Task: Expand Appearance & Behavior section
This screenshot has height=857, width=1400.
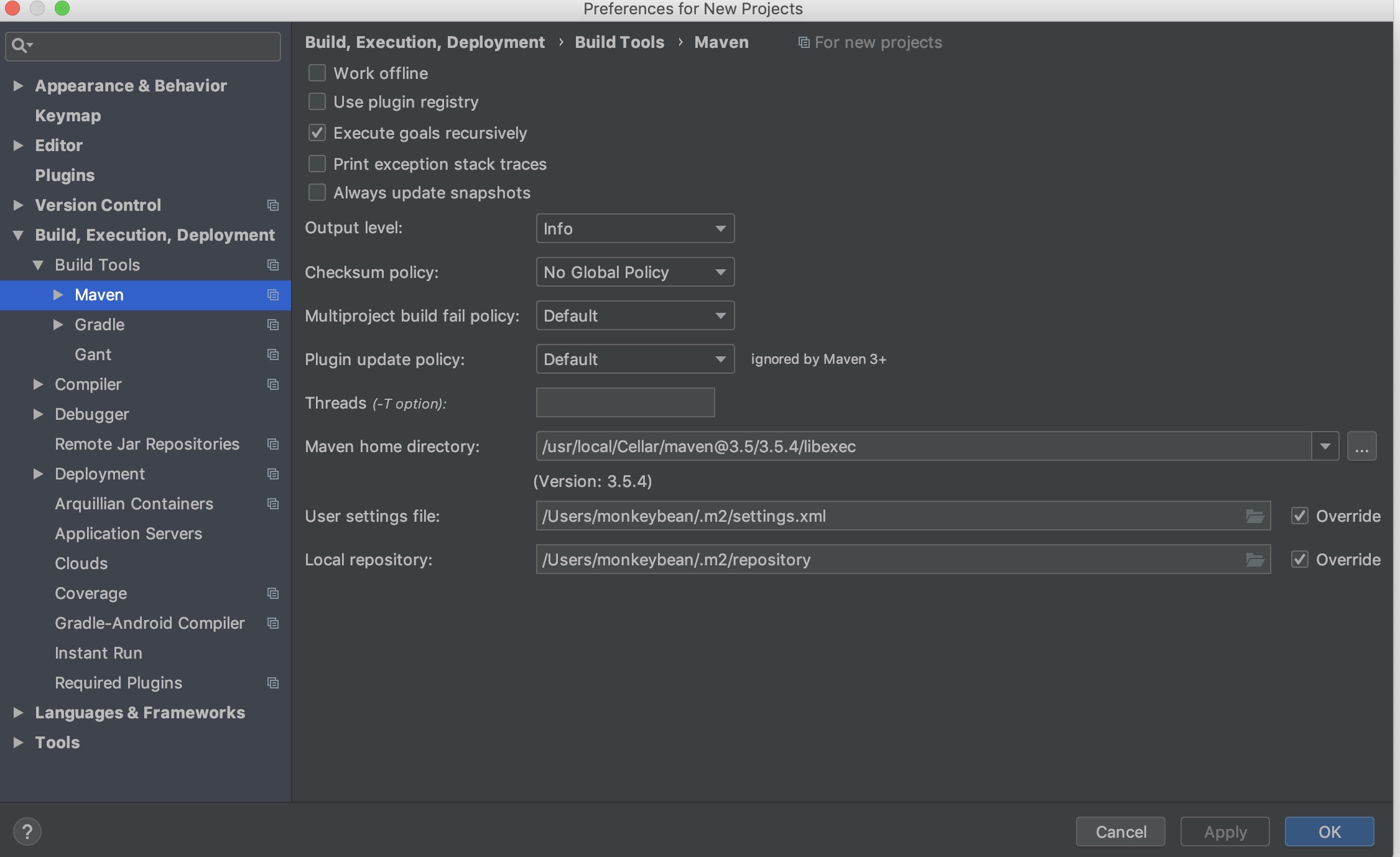Action: pyautogui.click(x=18, y=86)
